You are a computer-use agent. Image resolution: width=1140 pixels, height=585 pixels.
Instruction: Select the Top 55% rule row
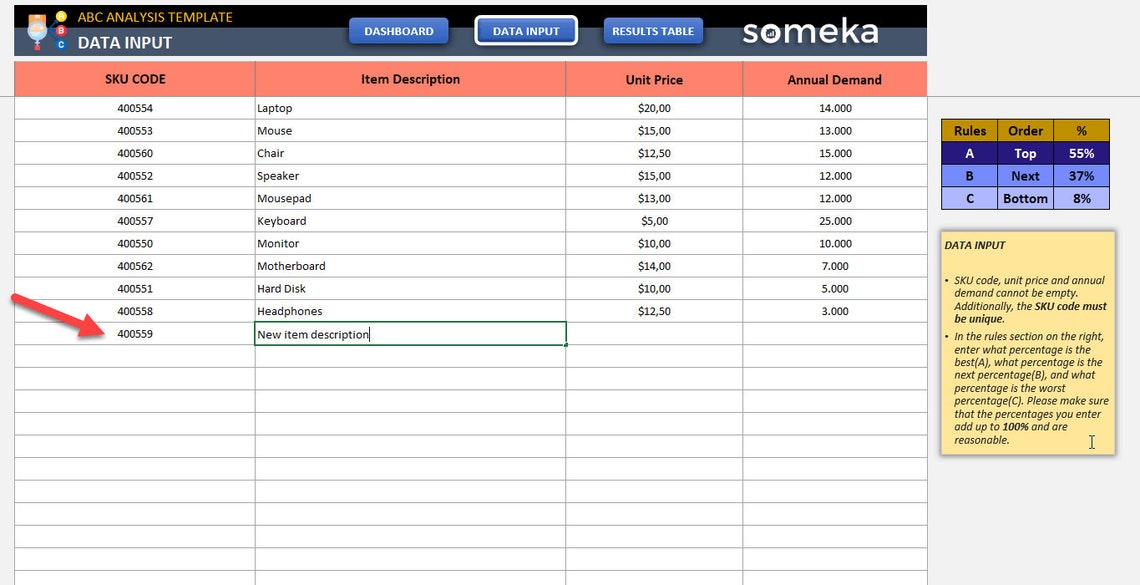coord(1025,153)
